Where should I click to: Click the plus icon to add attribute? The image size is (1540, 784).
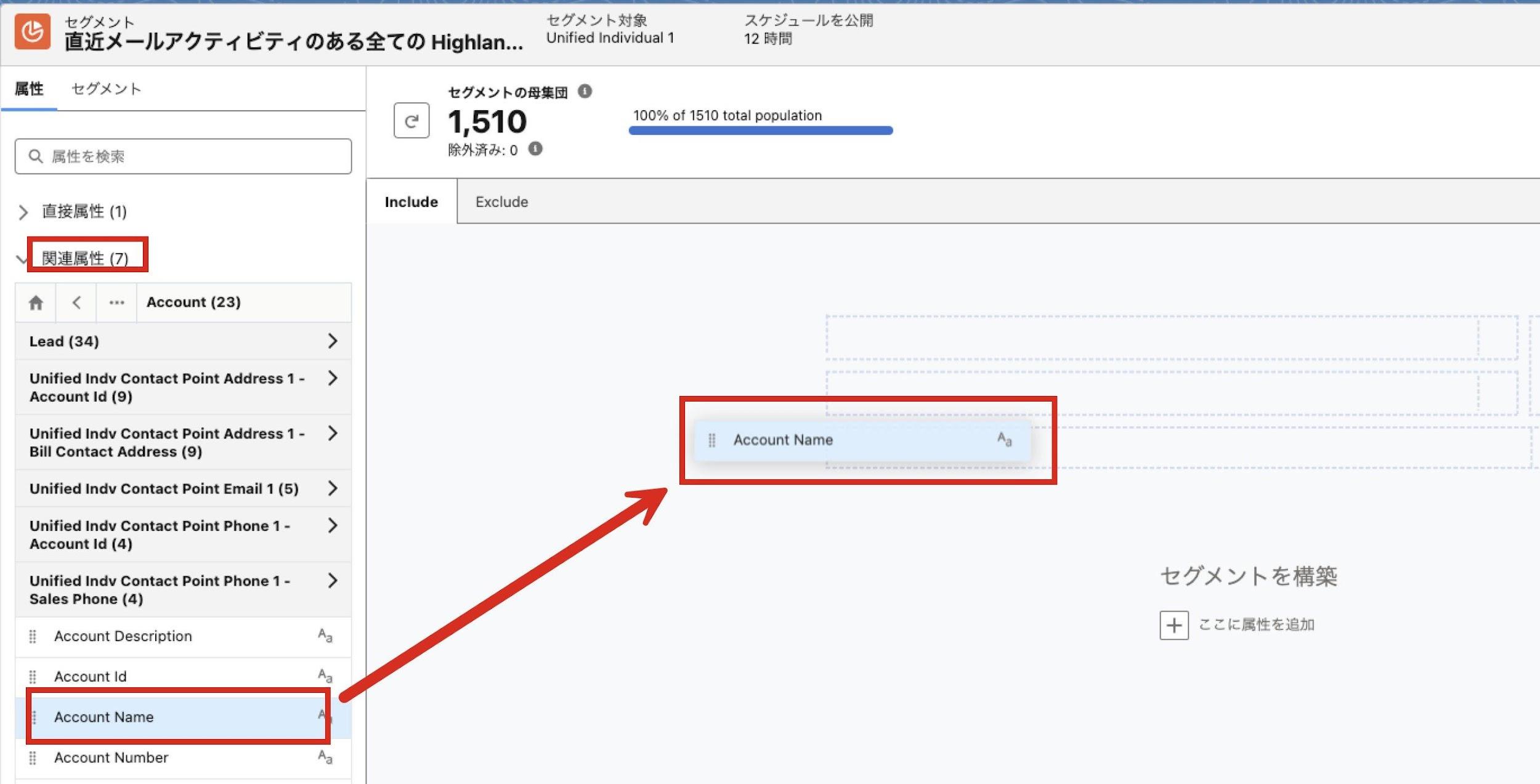tap(1173, 625)
